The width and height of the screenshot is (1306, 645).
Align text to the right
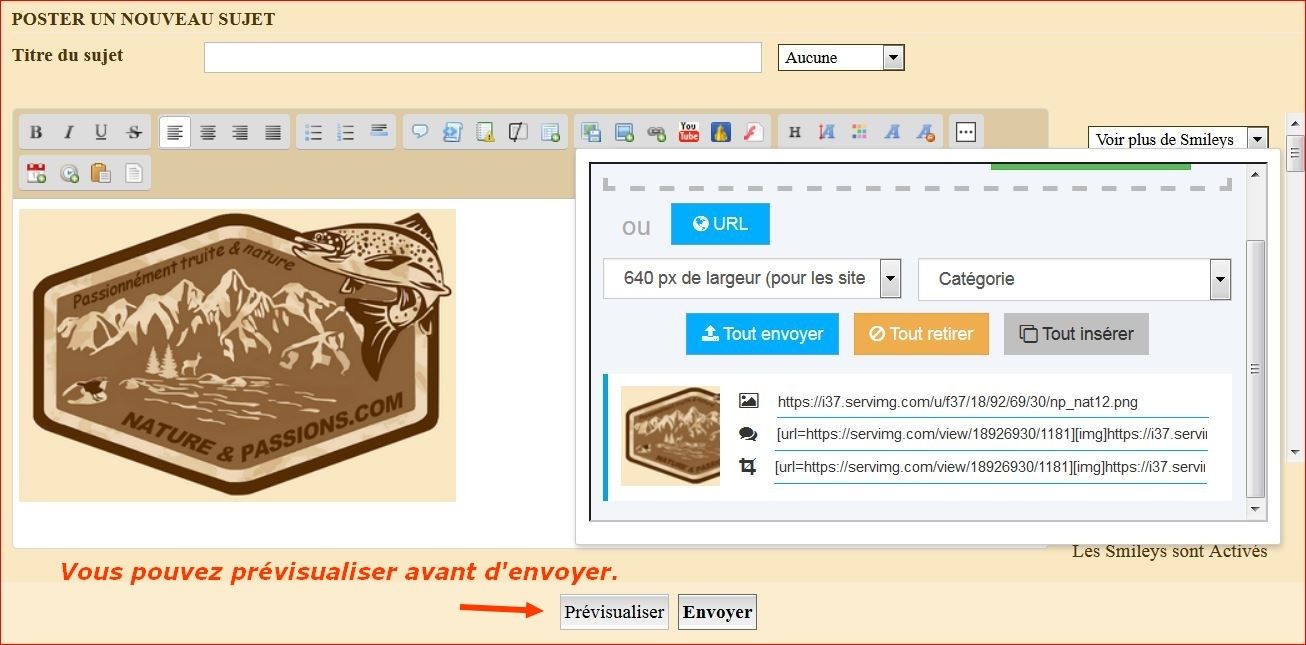(x=240, y=132)
